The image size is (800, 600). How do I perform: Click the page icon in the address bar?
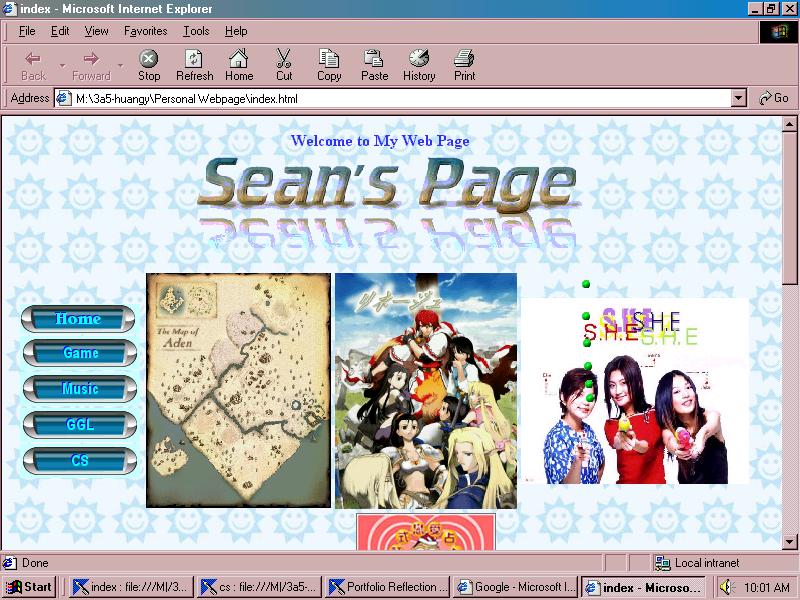pyautogui.click(x=63, y=98)
